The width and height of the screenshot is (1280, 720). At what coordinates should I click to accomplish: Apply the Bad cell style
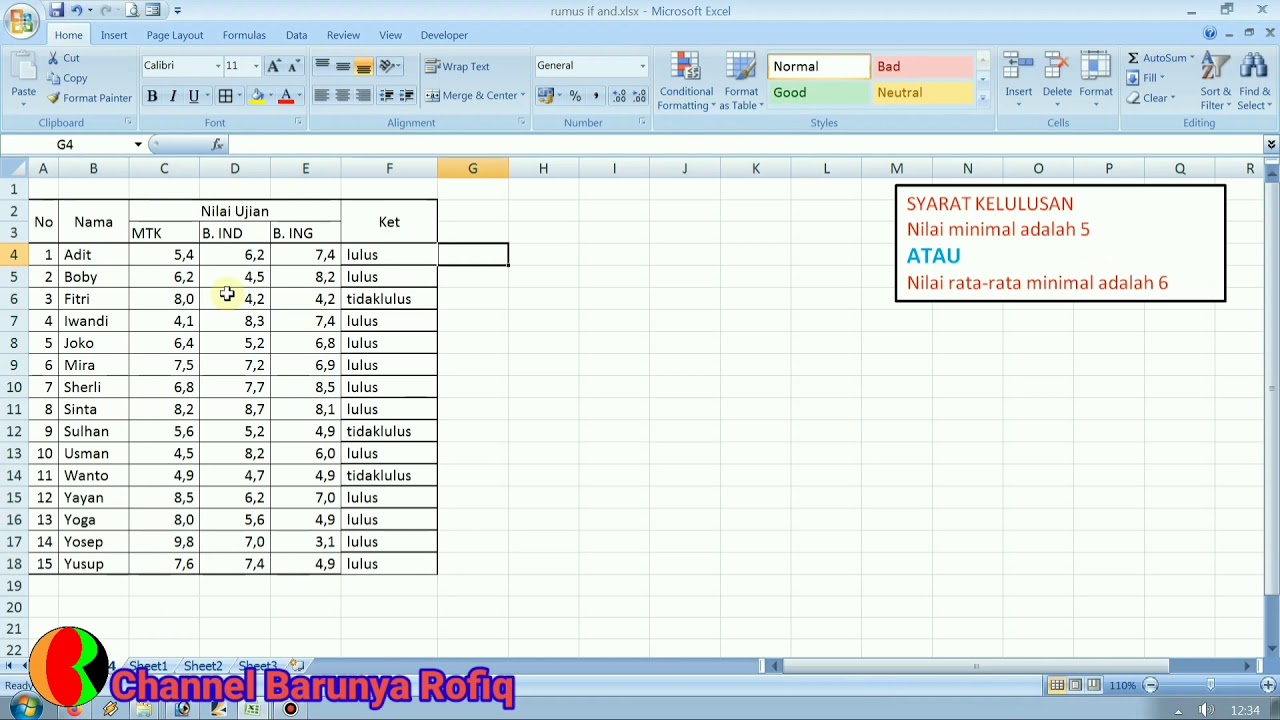tap(923, 66)
